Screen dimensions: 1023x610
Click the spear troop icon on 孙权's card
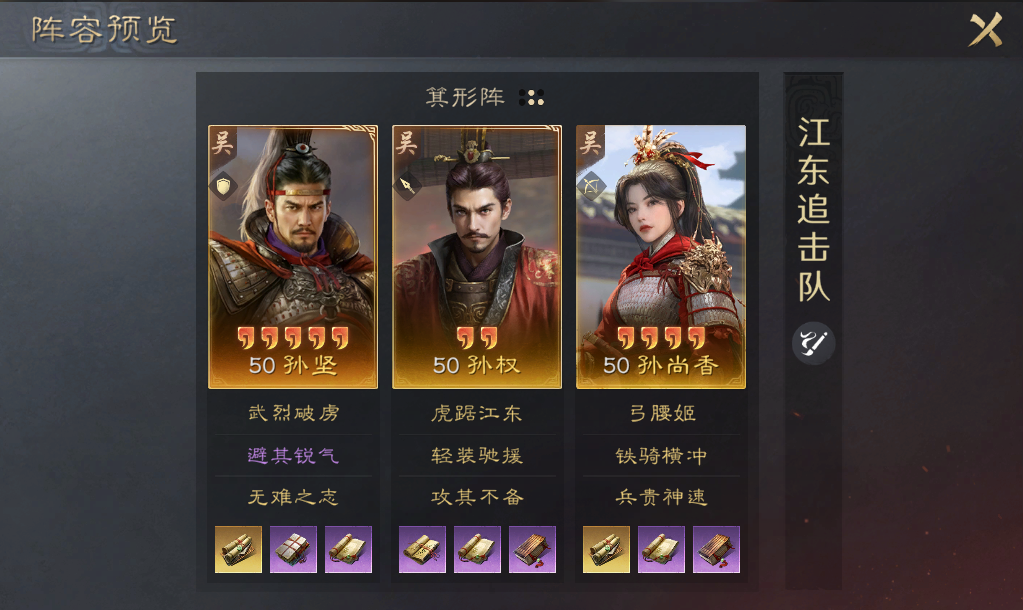tap(407, 186)
